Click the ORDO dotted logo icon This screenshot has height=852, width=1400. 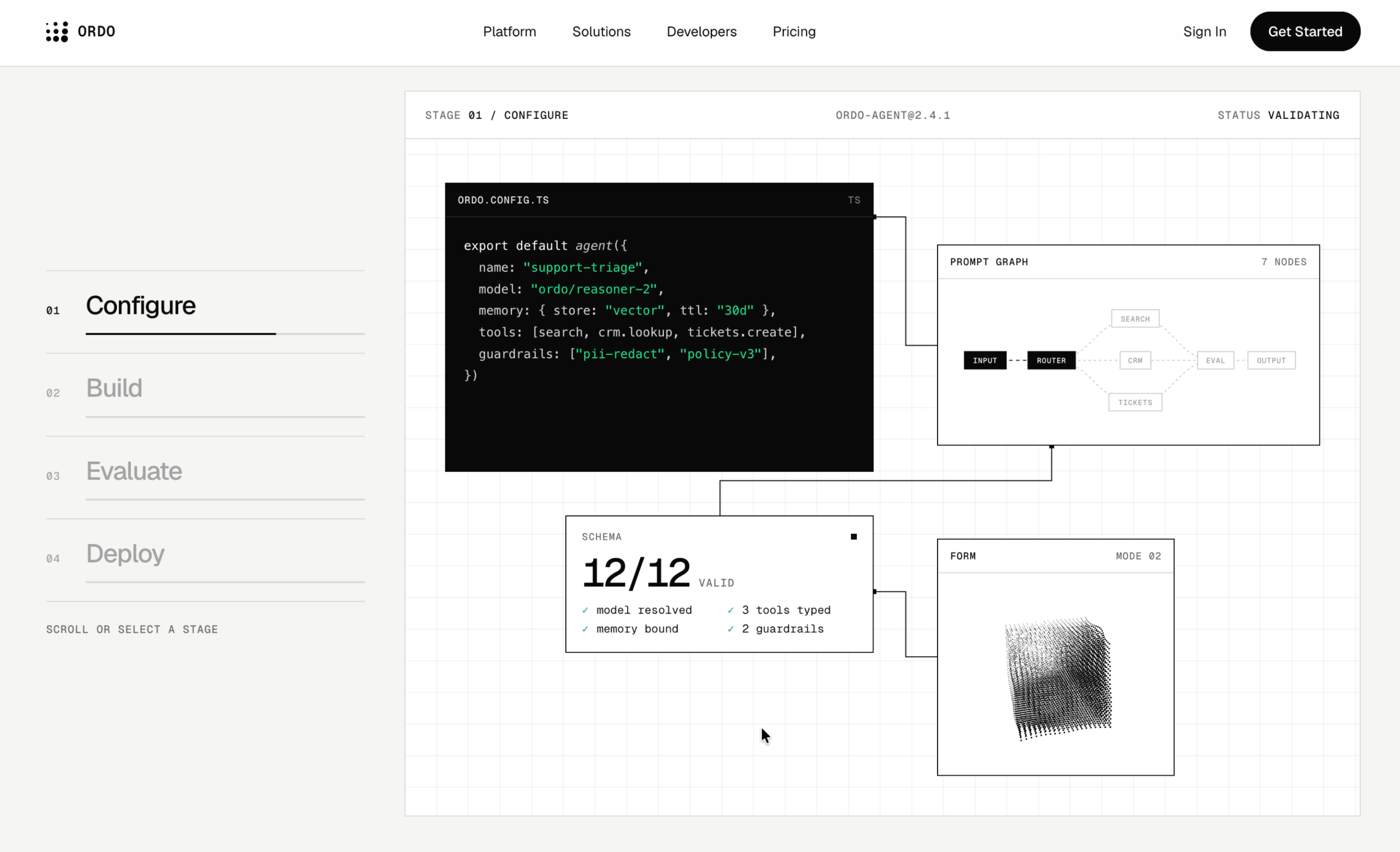pos(57,32)
